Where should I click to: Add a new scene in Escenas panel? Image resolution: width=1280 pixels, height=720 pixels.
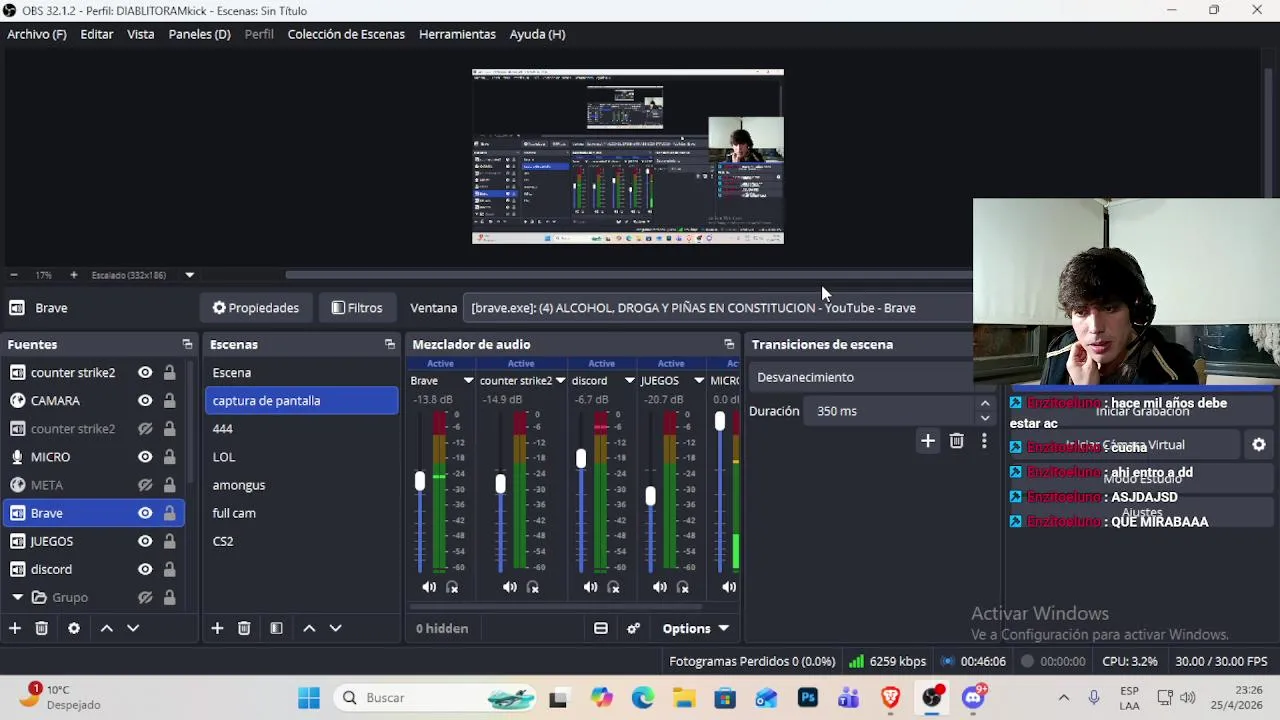pos(217,628)
